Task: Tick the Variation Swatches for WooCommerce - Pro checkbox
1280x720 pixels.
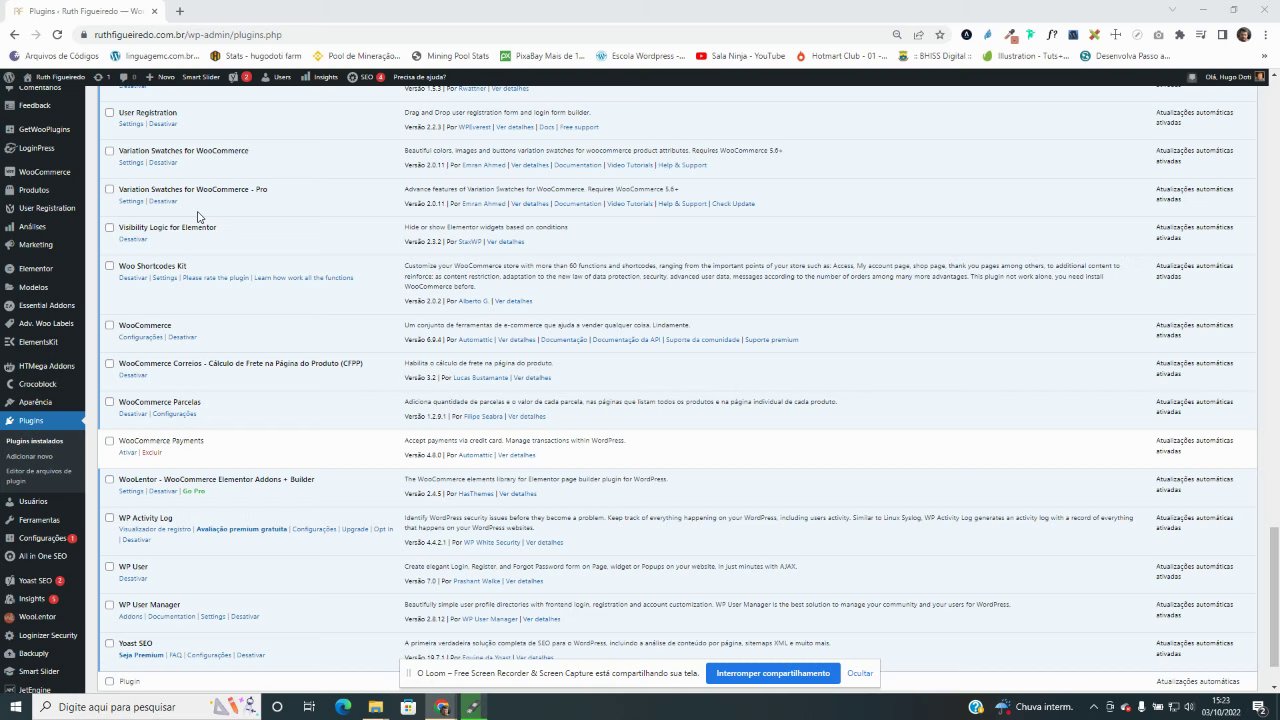Action: click(x=109, y=189)
